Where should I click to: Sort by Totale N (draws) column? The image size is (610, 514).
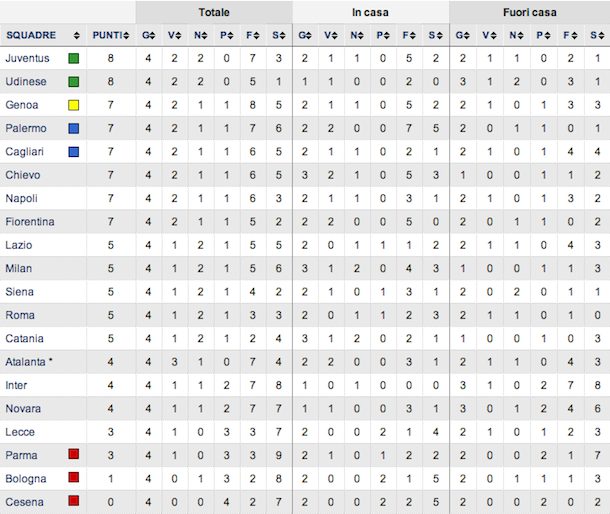click(200, 35)
